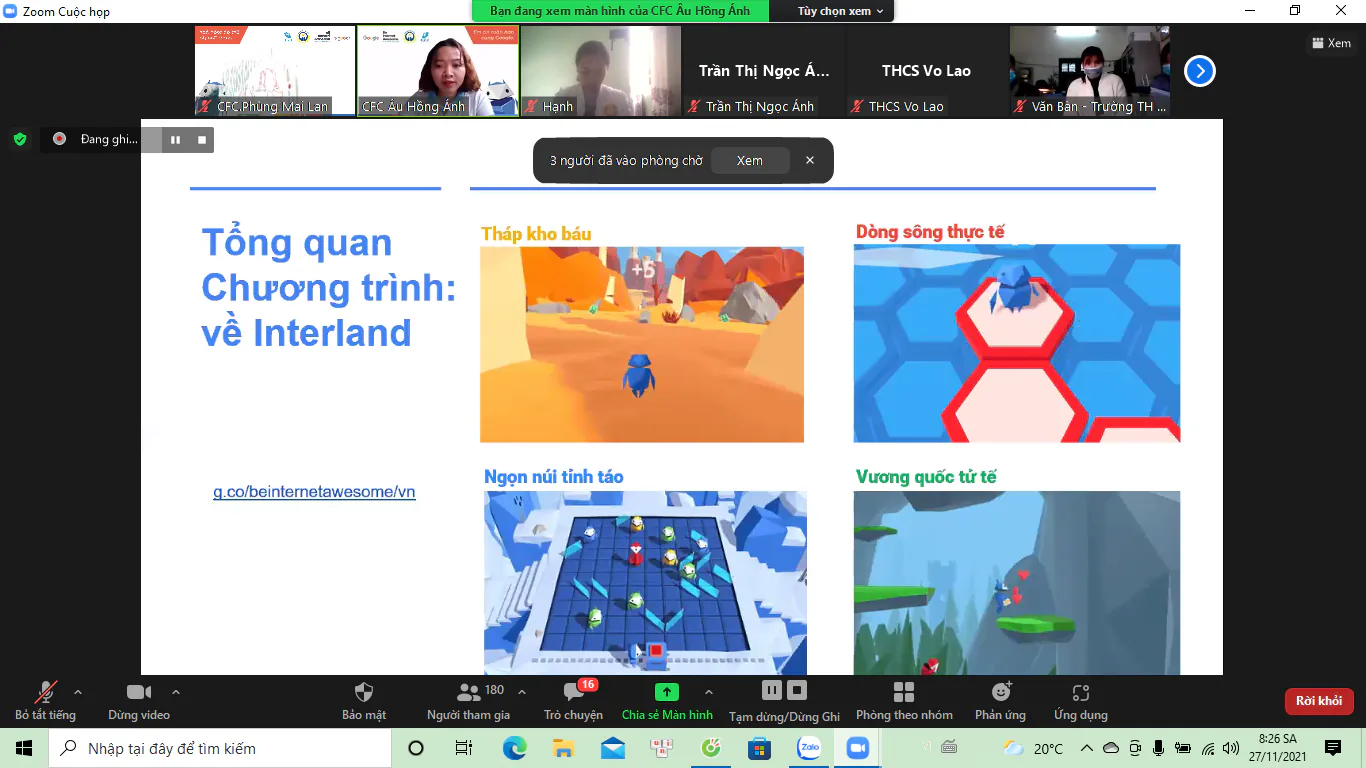Select CFC Phùng Mai Lan video thumbnail

275,71
